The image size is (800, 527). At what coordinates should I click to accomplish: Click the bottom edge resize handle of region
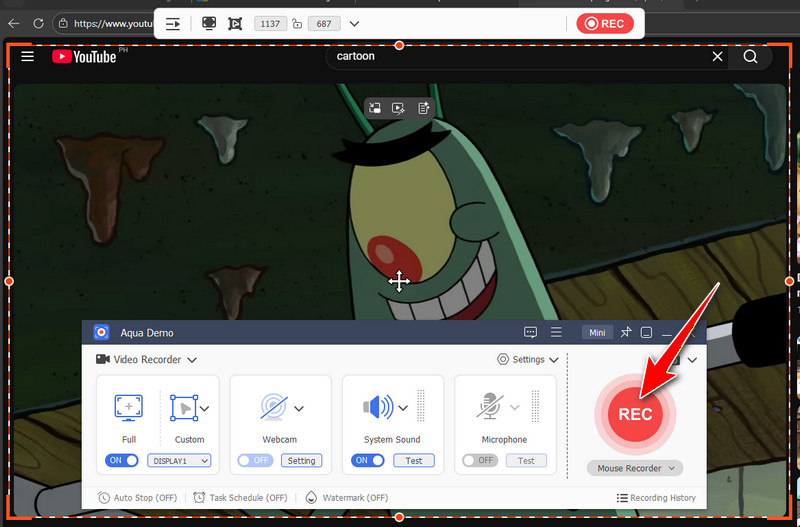tap(399, 518)
